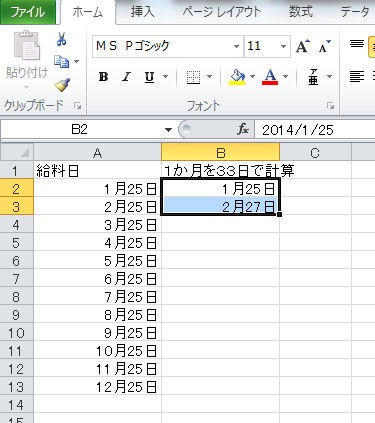Screen dimensions: 375x423
Task: Switch to the ホーム tab
Action: click(88, 13)
